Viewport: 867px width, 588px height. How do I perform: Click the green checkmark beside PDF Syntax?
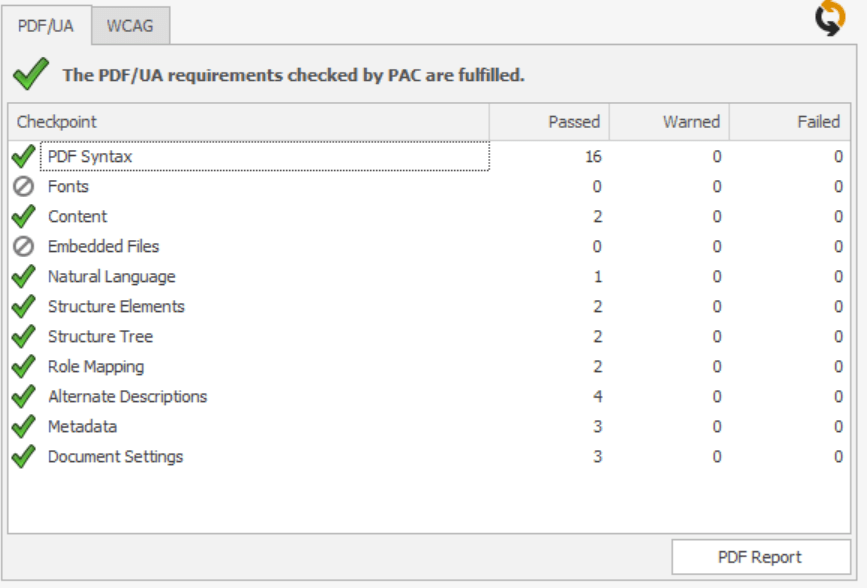[23, 157]
